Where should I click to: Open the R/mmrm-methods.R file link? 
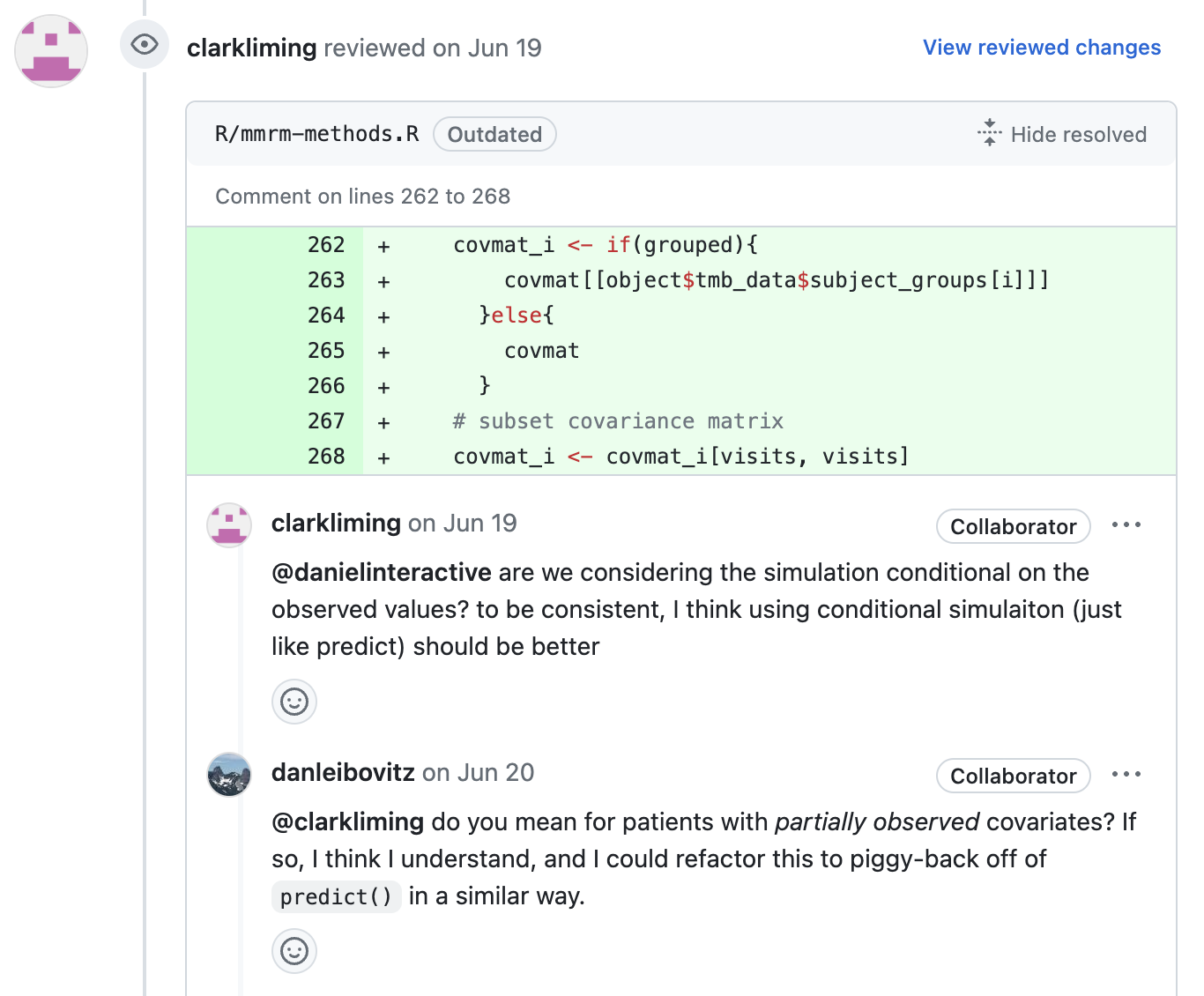coord(316,134)
